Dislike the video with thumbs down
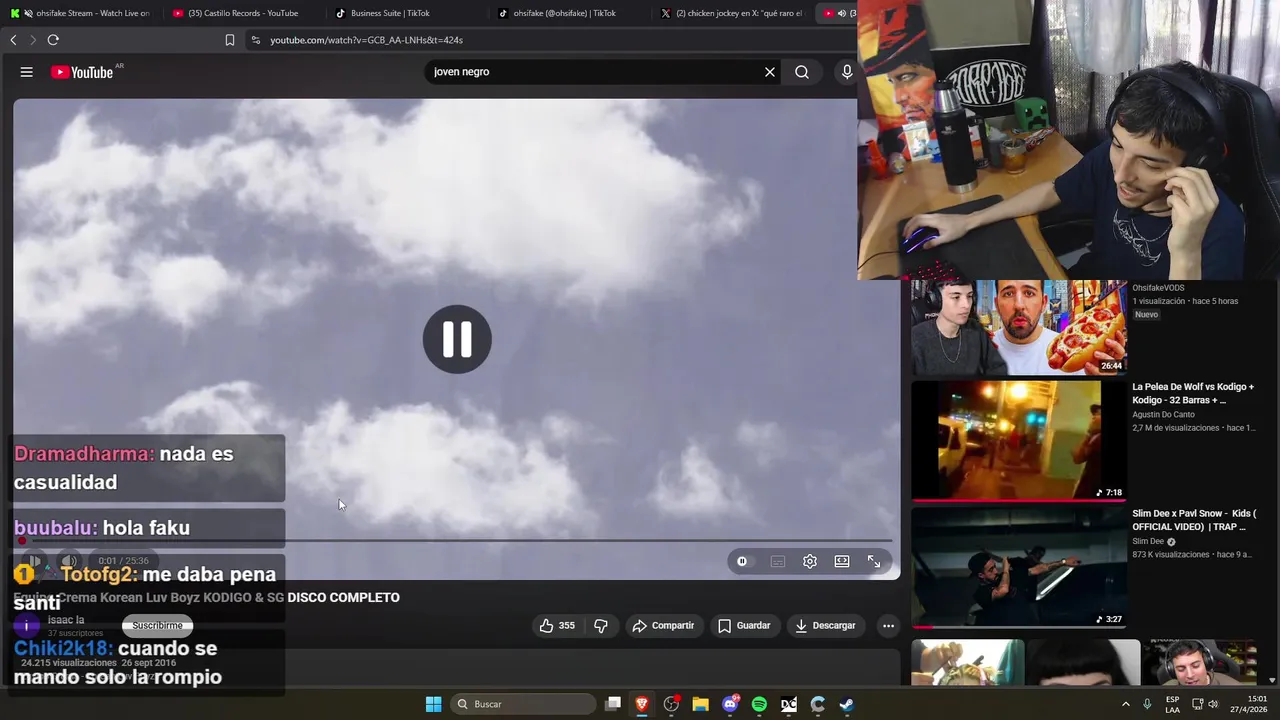The height and width of the screenshot is (720, 1280). (x=601, y=626)
